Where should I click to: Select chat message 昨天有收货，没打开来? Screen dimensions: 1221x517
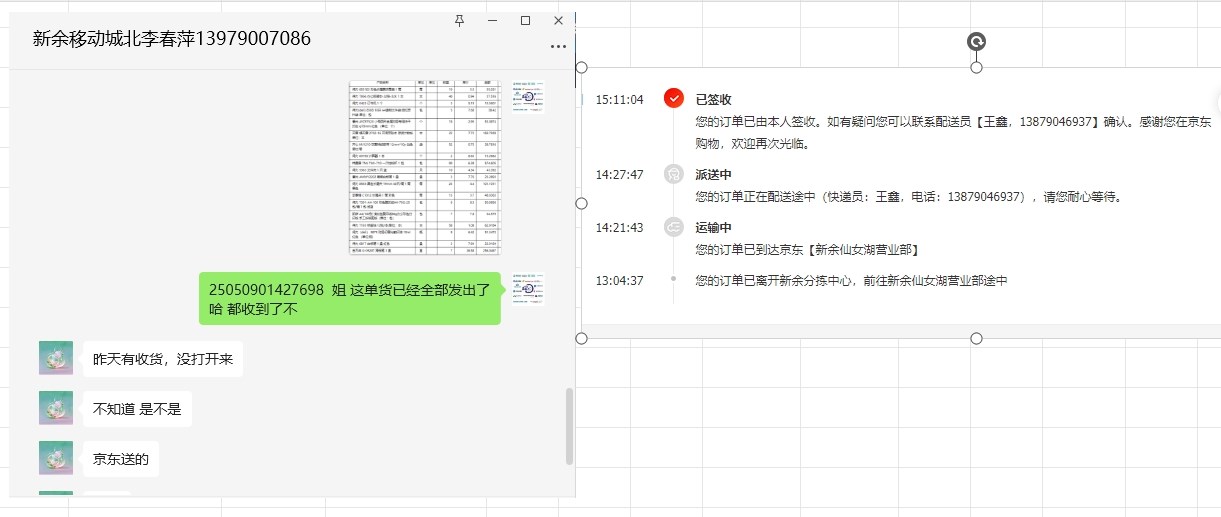(163, 359)
